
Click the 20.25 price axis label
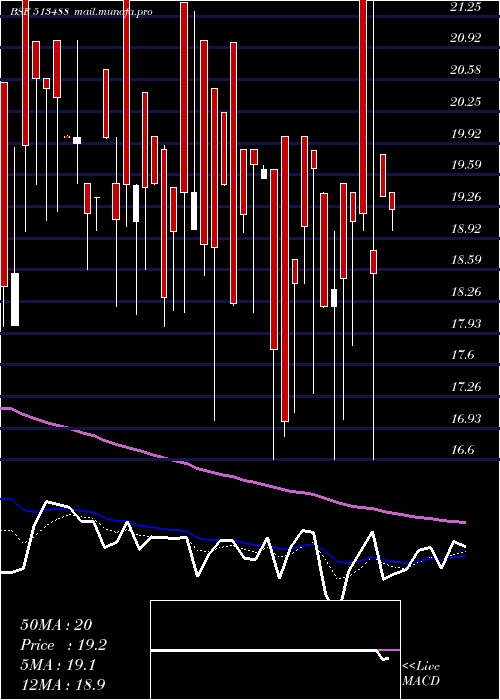466,102
